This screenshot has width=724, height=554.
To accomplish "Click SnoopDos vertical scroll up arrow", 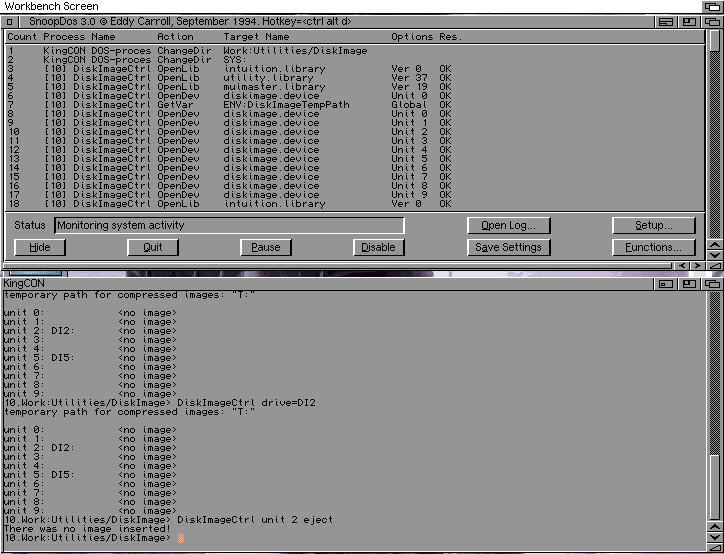I will coord(714,245).
